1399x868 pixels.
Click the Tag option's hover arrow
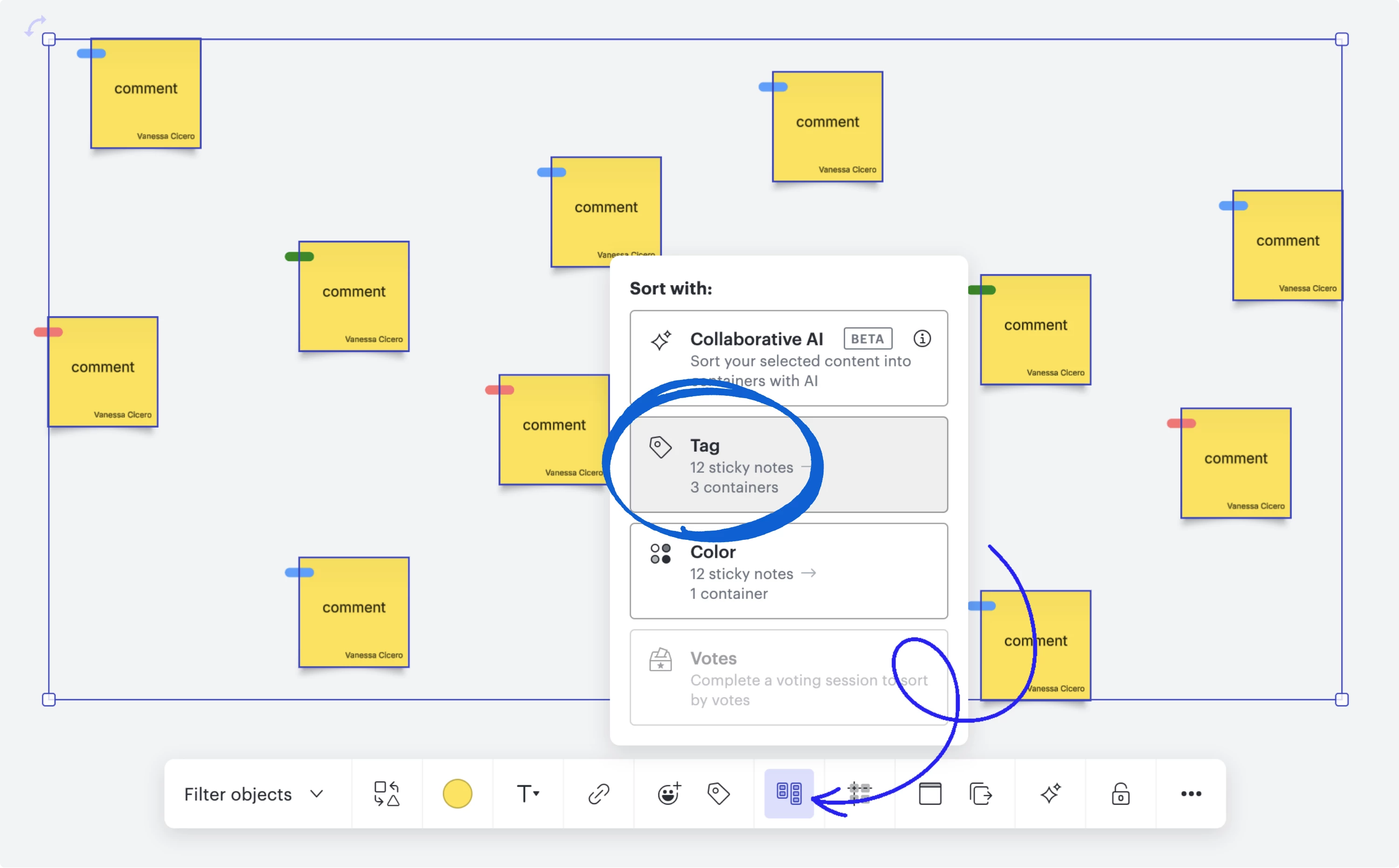click(808, 467)
